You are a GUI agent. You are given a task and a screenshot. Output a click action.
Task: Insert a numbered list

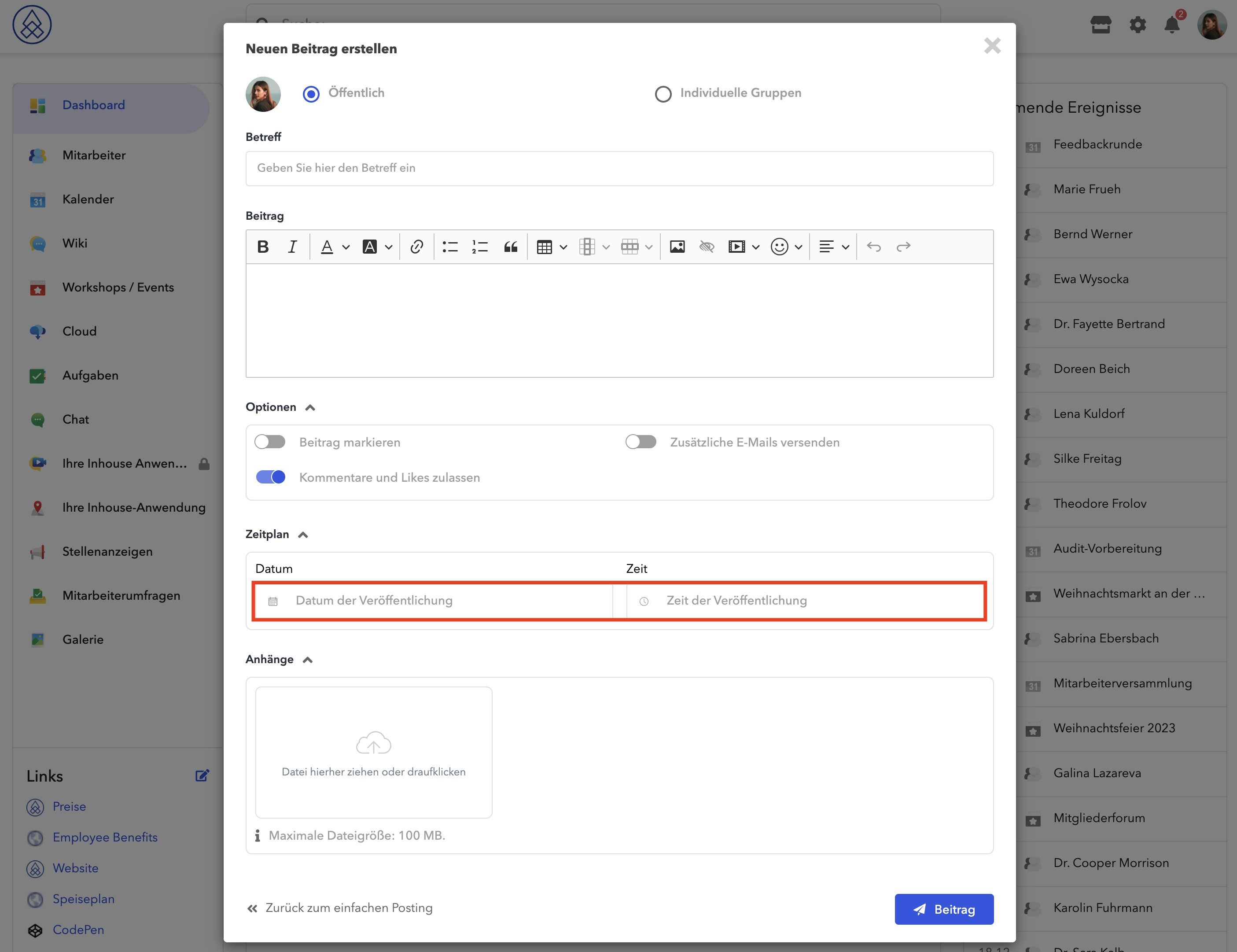pos(480,247)
